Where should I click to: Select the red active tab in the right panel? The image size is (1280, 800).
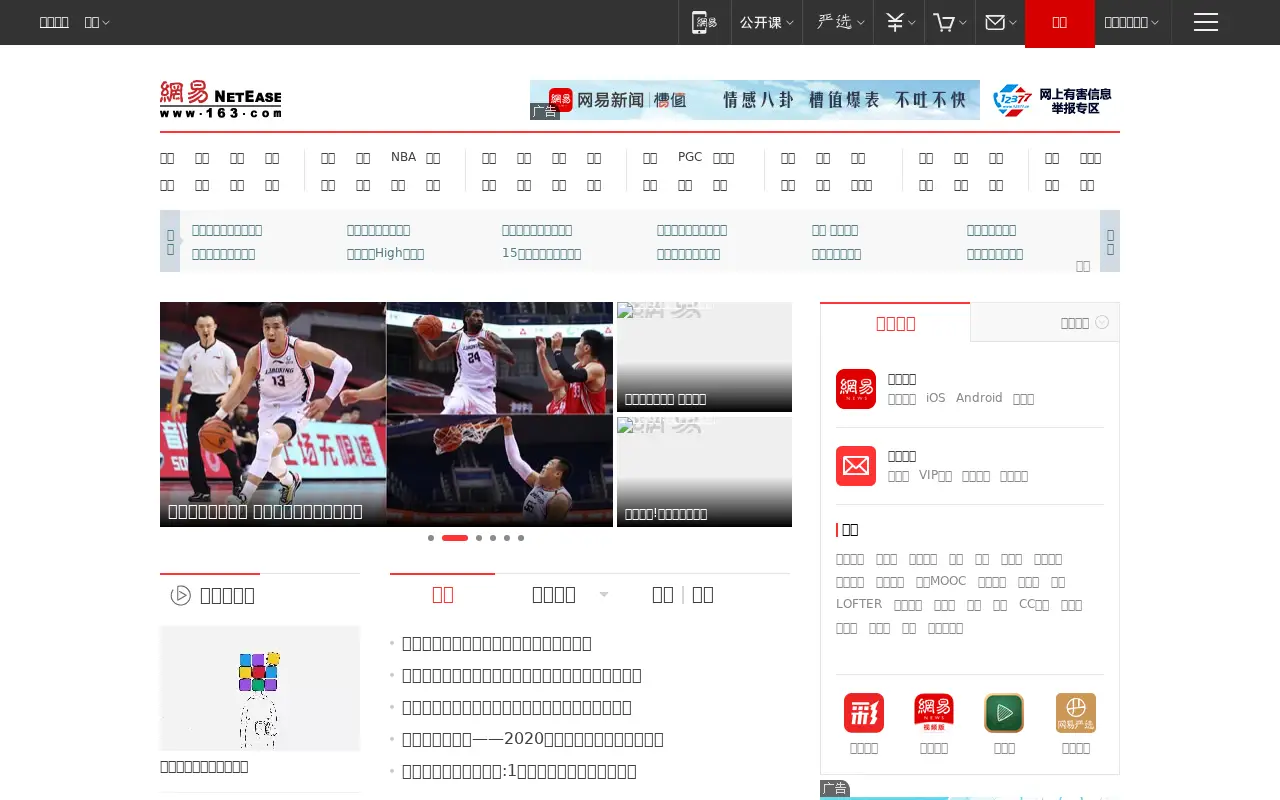[x=895, y=322]
